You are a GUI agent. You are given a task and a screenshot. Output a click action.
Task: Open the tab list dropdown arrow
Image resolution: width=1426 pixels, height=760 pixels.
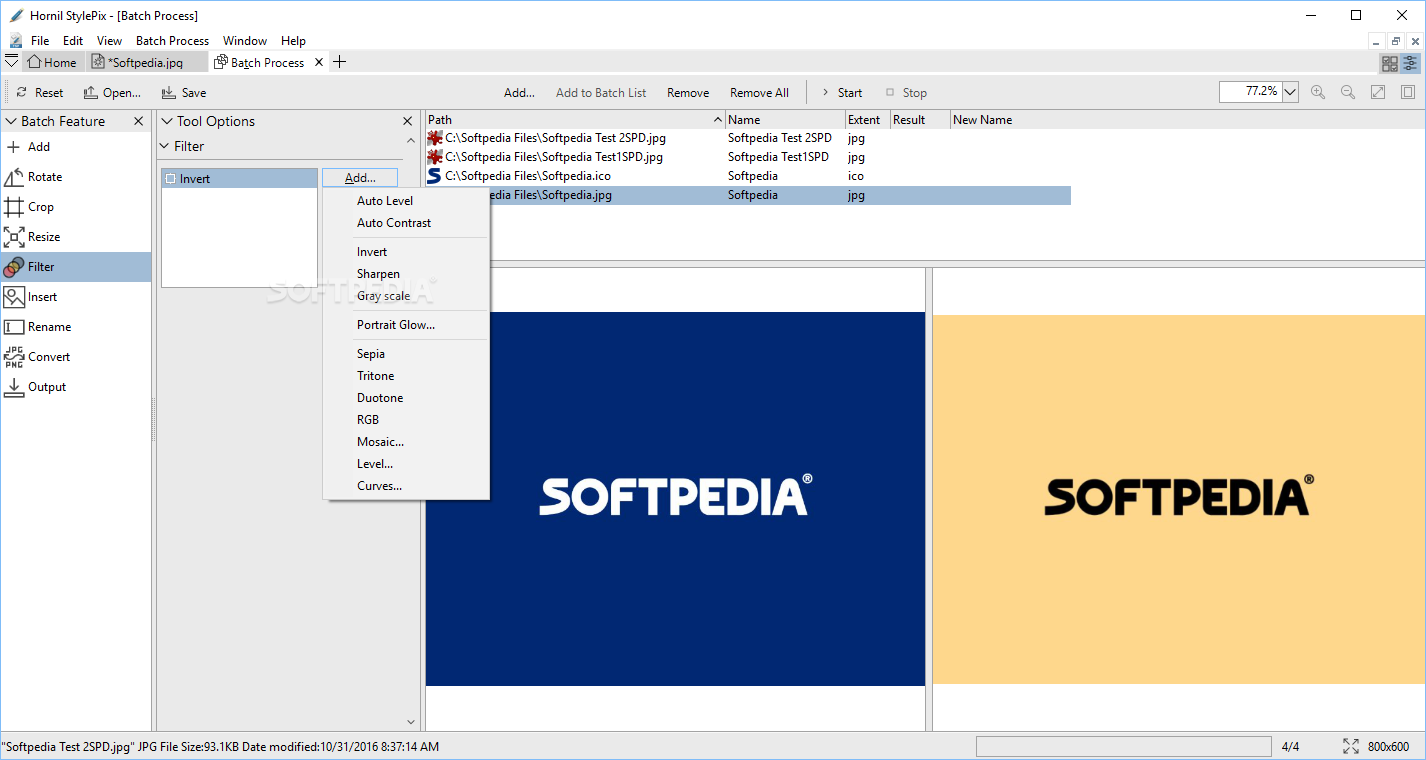click(x=12, y=61)
